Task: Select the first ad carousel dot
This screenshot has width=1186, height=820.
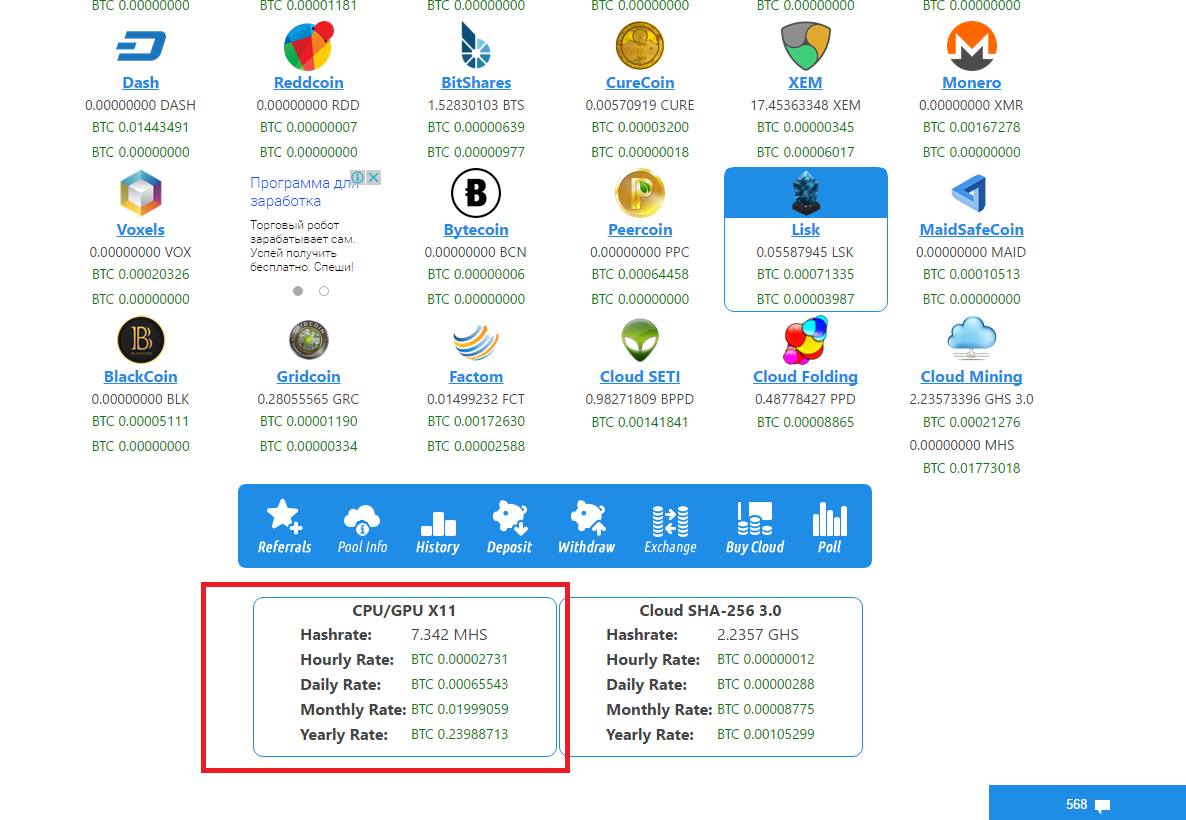Action: (298, 291)
